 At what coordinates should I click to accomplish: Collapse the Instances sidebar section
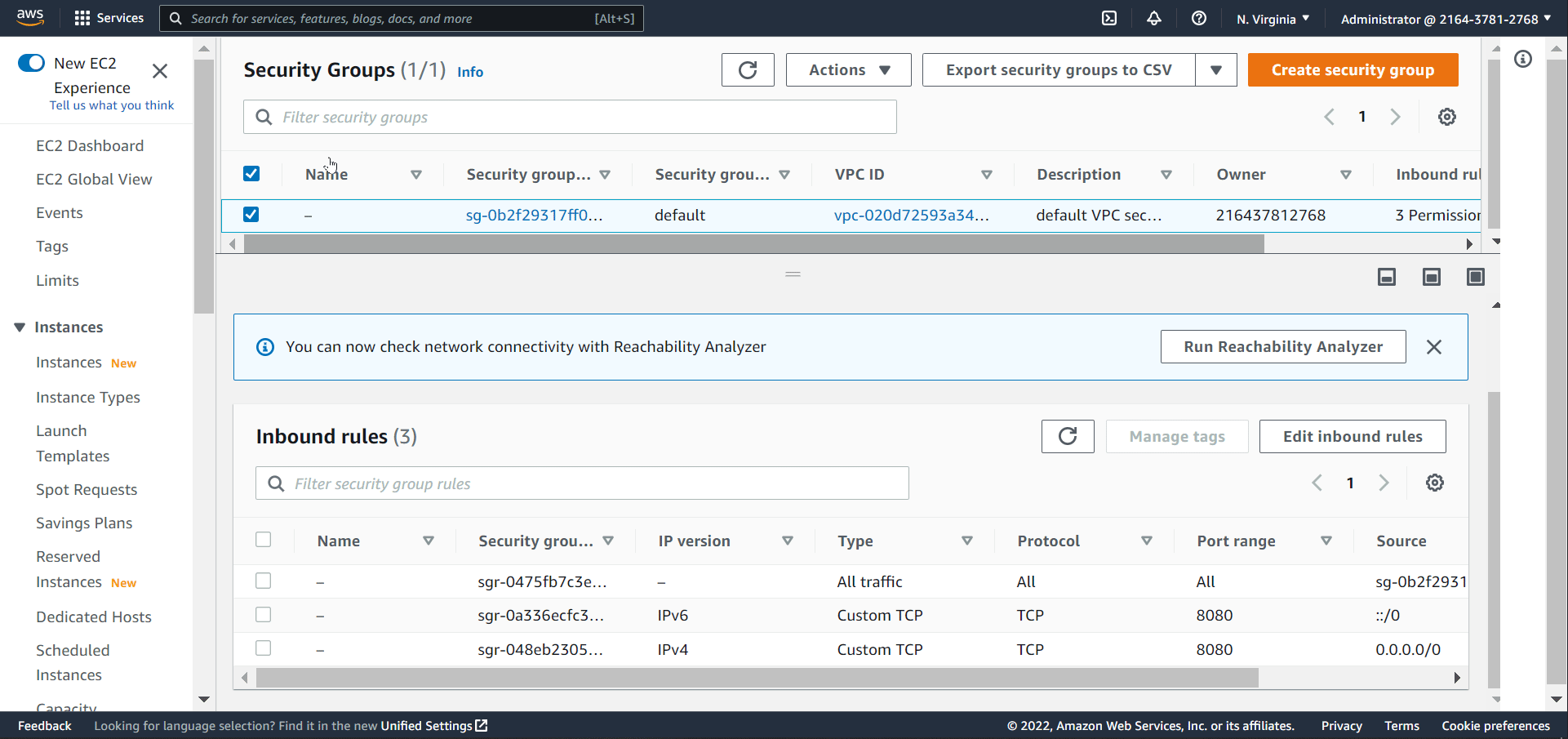[x=20, y=327]
